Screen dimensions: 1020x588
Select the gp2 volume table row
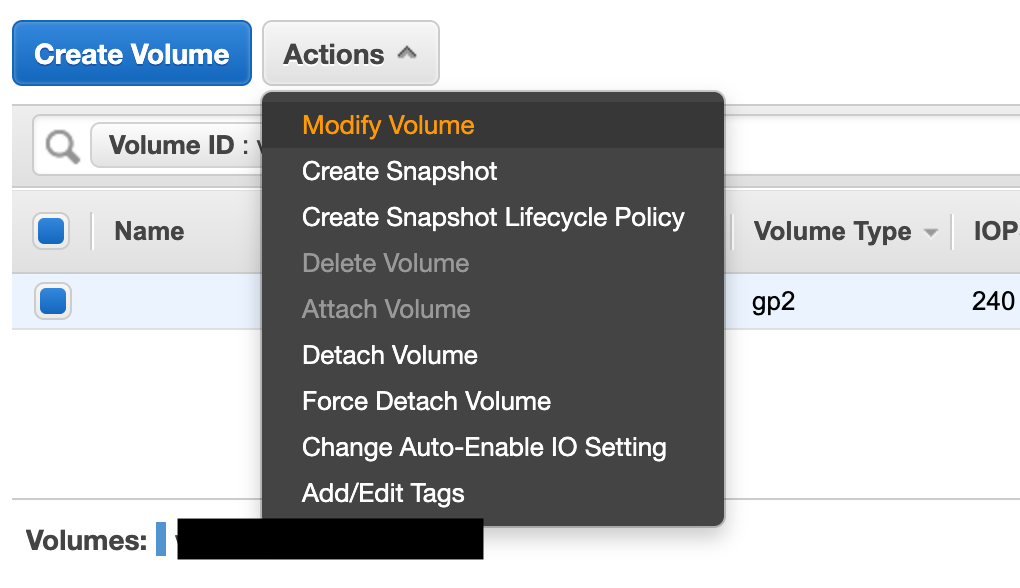(516, 301)
